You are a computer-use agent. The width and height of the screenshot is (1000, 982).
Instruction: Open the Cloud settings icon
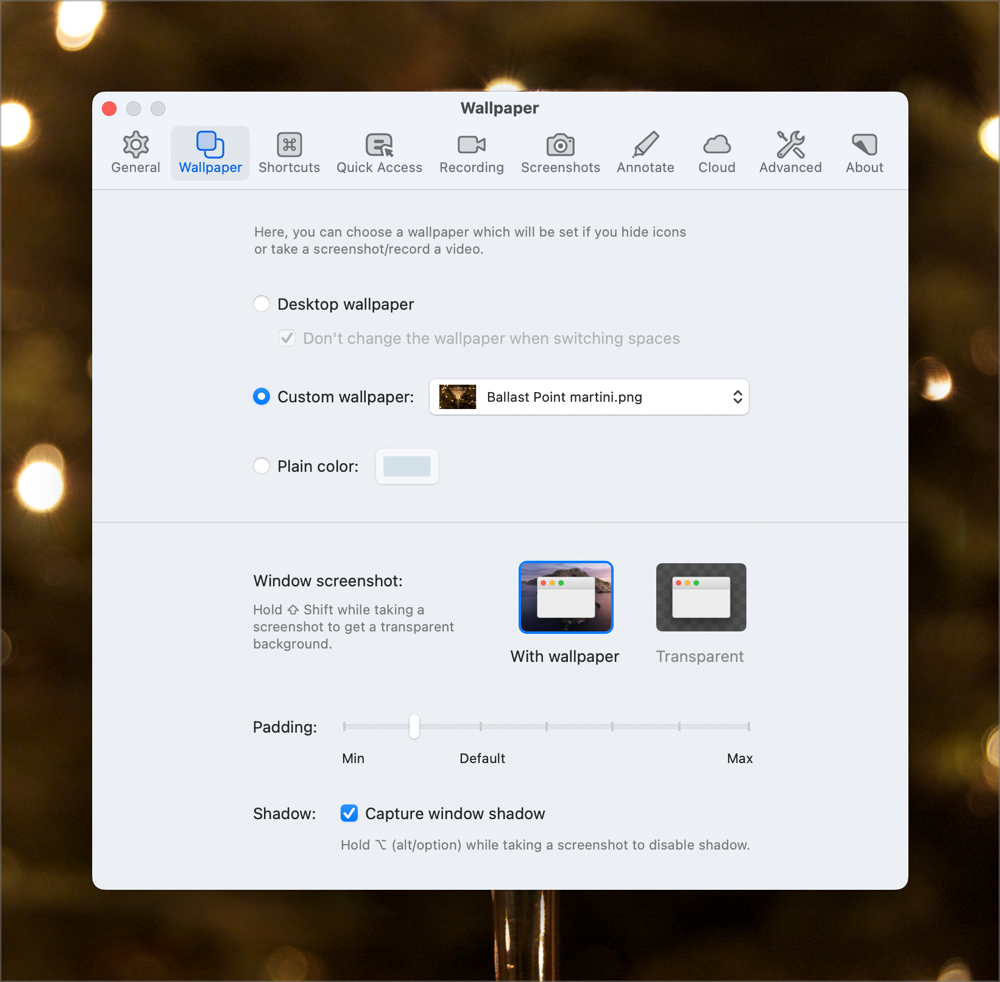(716, 145)
